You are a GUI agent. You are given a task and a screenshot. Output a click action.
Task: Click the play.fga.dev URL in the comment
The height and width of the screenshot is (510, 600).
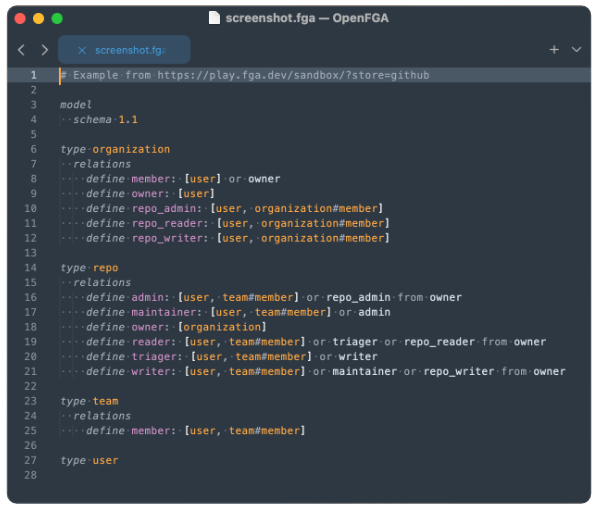pyautogui.click(x=293, y=75)
